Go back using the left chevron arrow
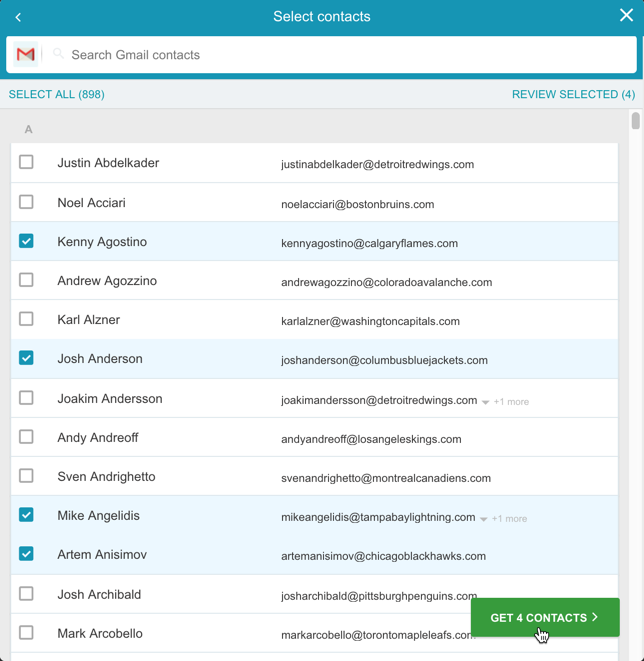 pyautogui.click(x=18, y=17)
